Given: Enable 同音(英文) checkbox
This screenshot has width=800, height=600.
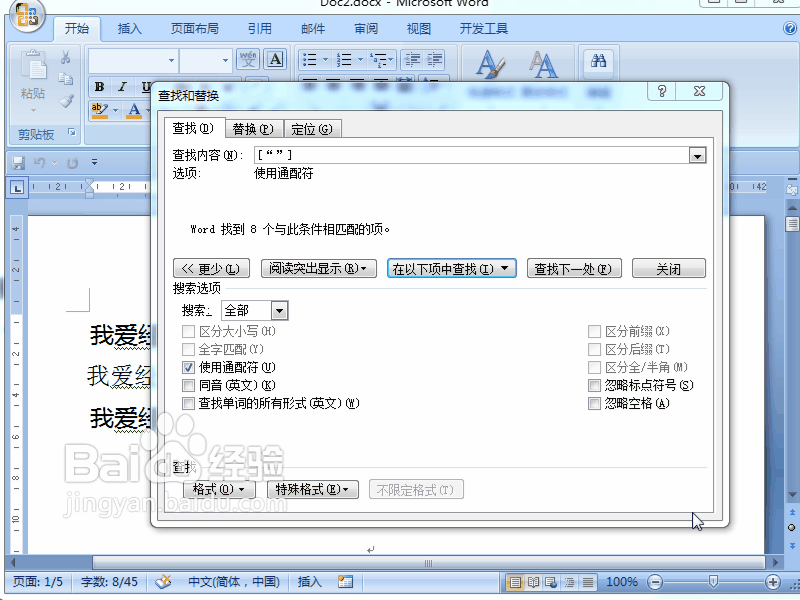Looking at the screenshot, I should (188, 385).
